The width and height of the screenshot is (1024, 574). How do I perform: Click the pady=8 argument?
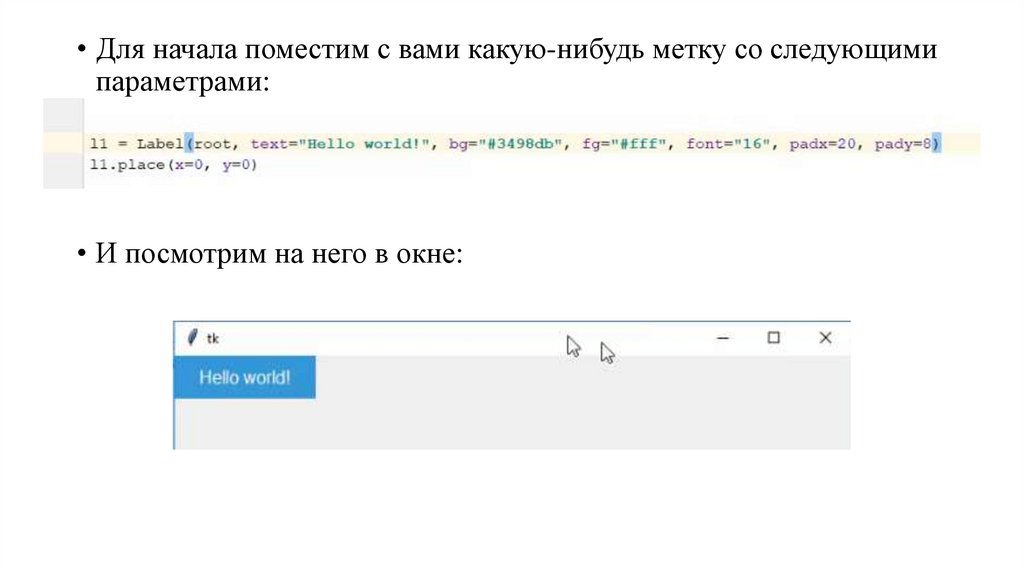click(903, 145)
